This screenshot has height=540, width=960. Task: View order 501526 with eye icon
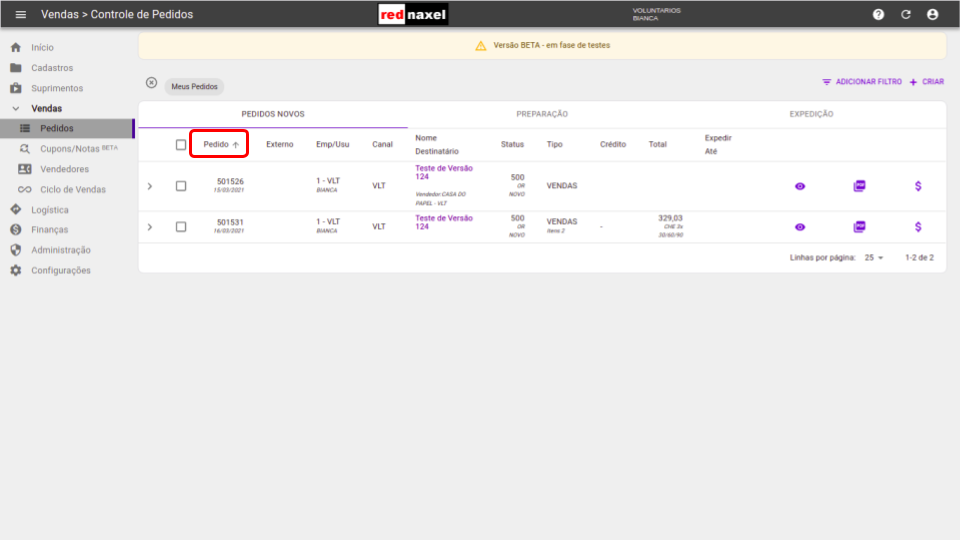800,186
